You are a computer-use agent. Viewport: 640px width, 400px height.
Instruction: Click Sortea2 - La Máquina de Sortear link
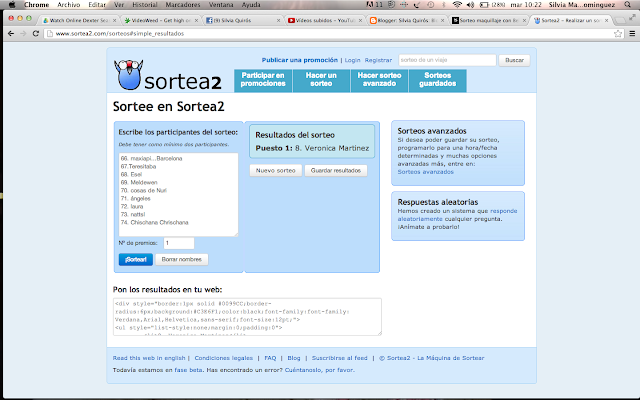tap(432, 358)
